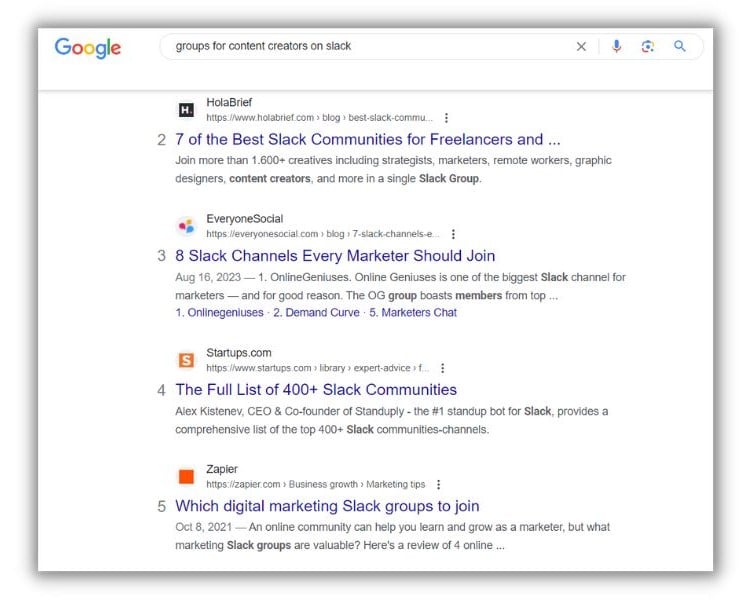Clear the search query with X icon
Viewport: 751px width, 600px height.
pyautogui.click(x=581, y=46)
